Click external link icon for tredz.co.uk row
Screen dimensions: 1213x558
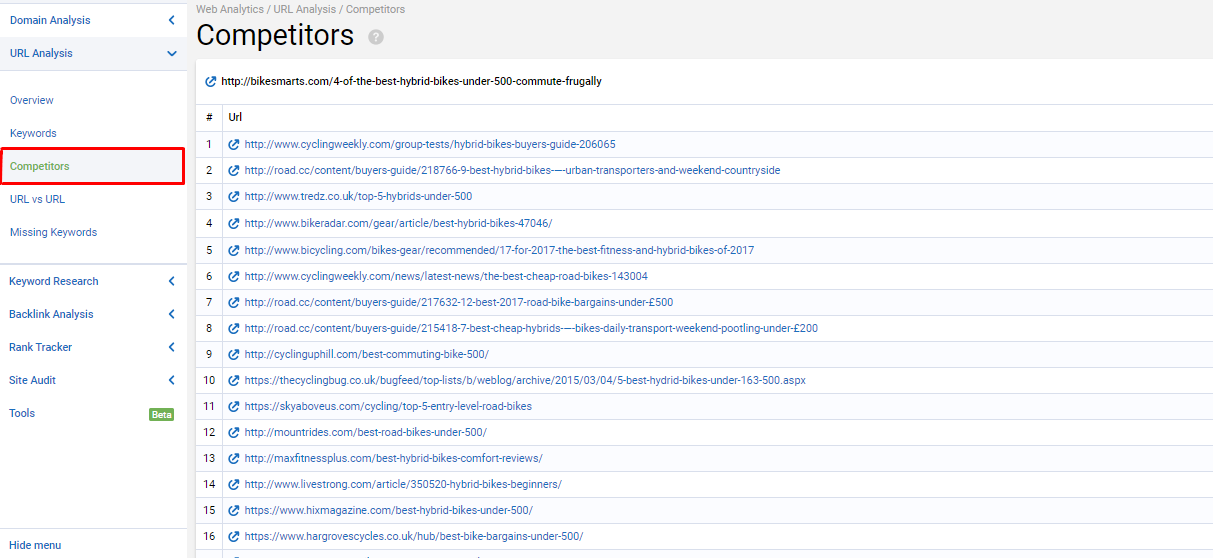point(234,197)
